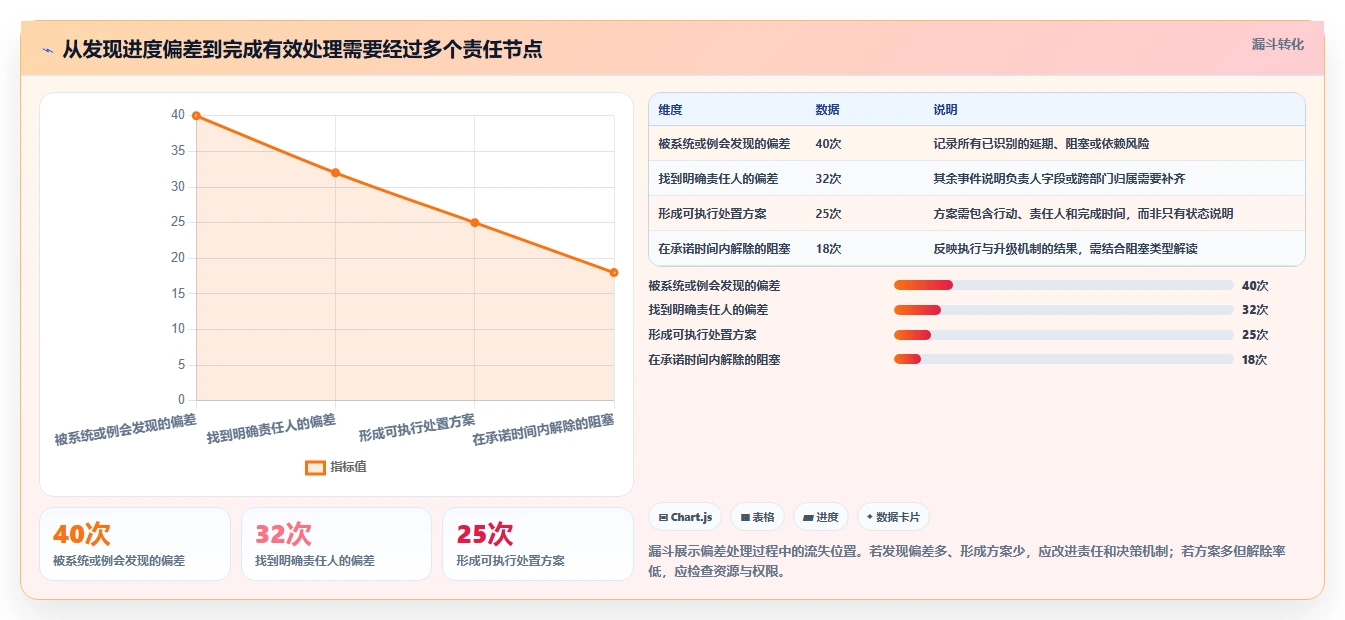
Task: Click x-axis label 被系统或例会发现的偏差 in chart
Action: click(125, 430)
